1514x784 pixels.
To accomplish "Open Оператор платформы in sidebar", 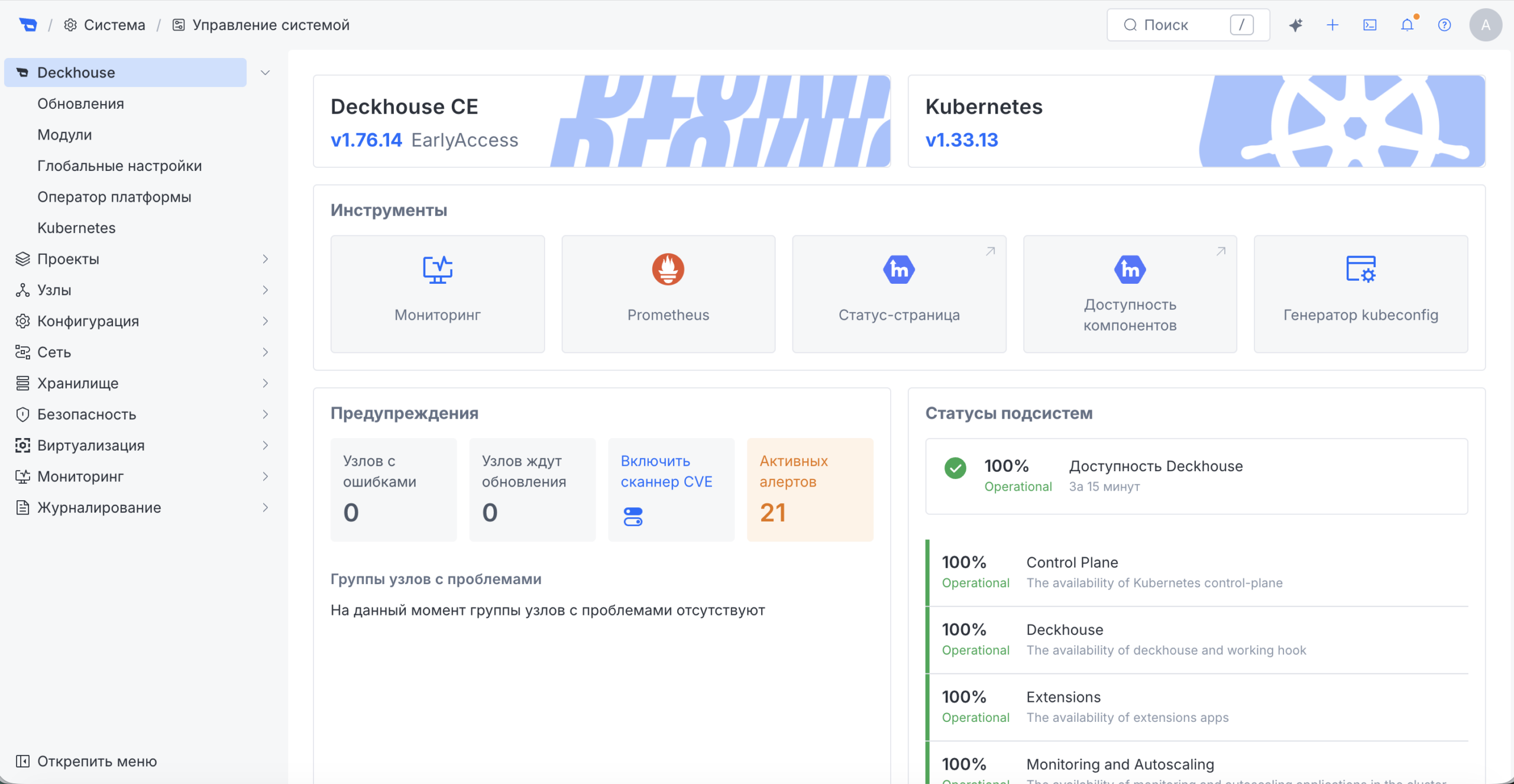I will 114,197.
